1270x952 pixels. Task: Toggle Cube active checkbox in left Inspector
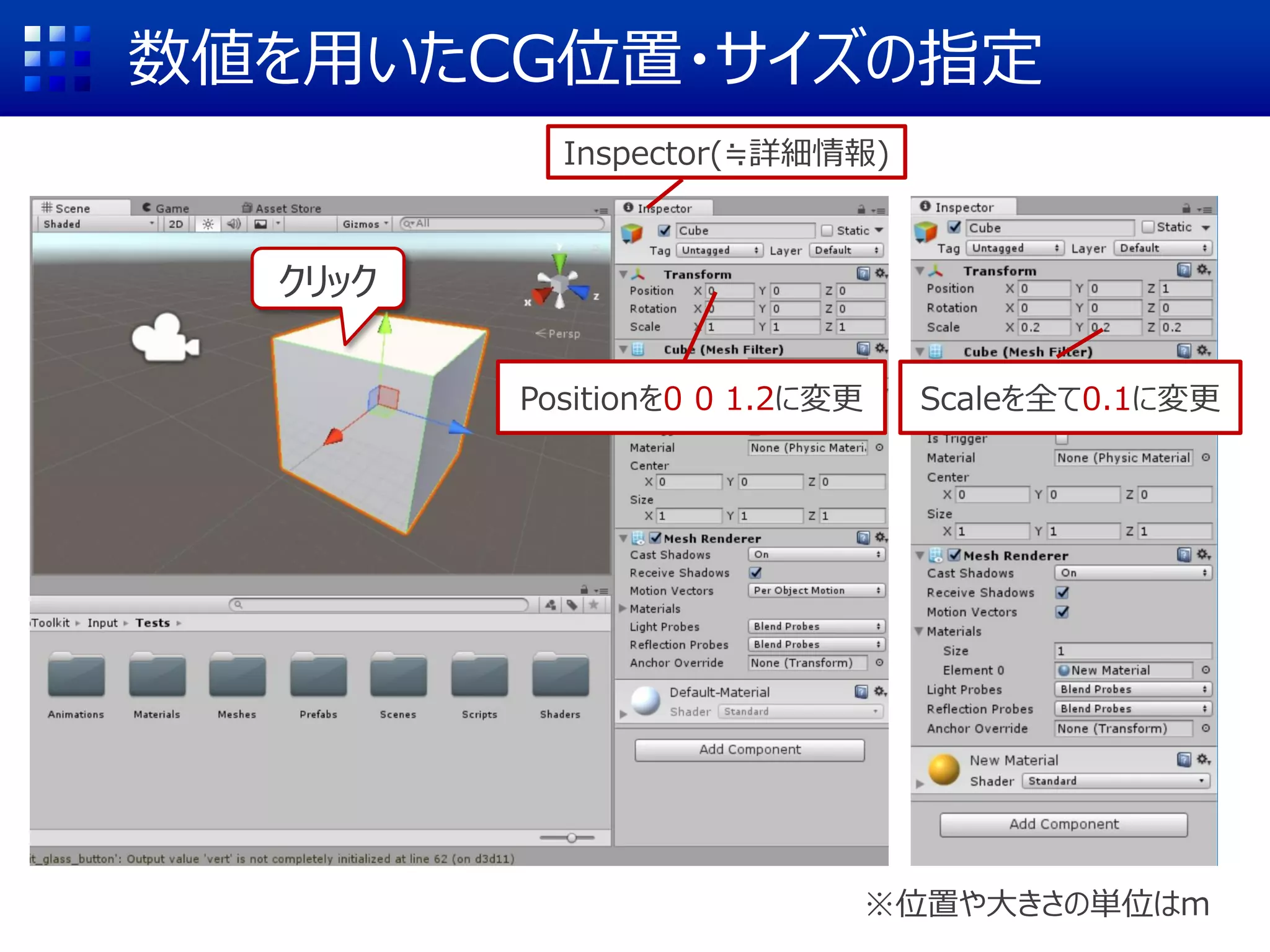coord(664,231)
